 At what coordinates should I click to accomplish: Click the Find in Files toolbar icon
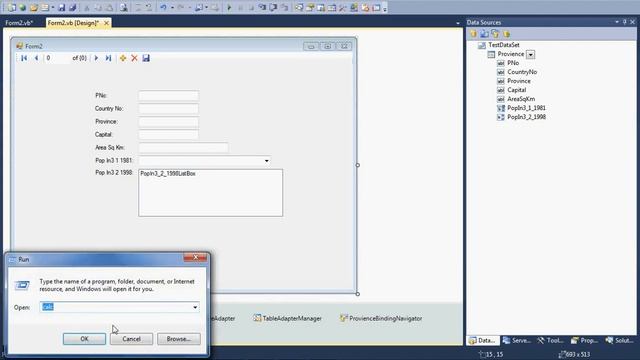123,7
